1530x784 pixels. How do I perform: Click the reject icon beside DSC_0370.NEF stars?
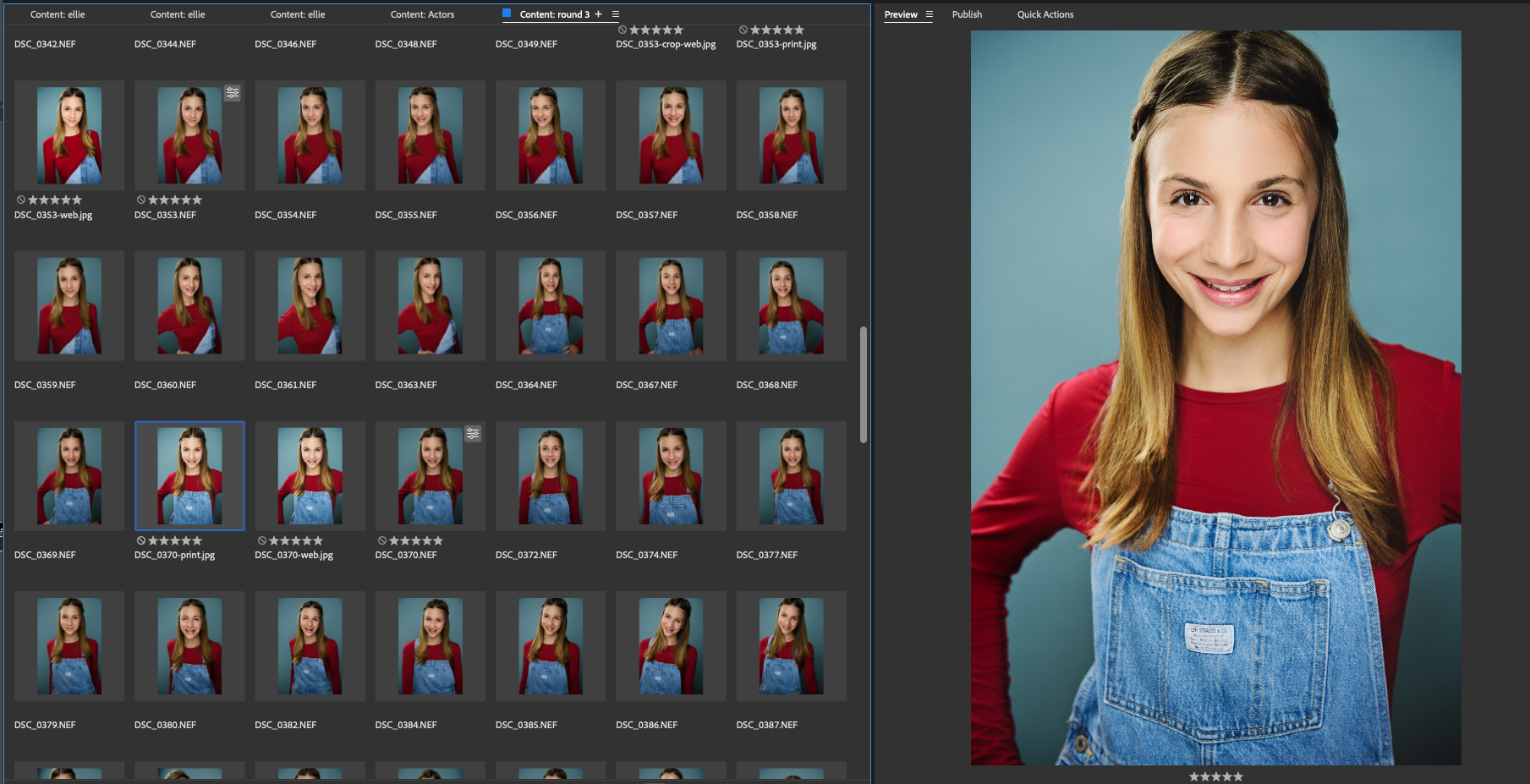click(381, 540)
